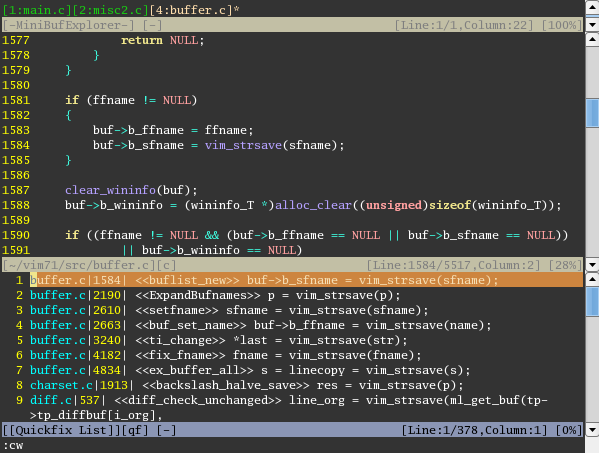Click the '[28%]' position indicator
Viewport: 599px width, 453px height.
coord(565,265)
